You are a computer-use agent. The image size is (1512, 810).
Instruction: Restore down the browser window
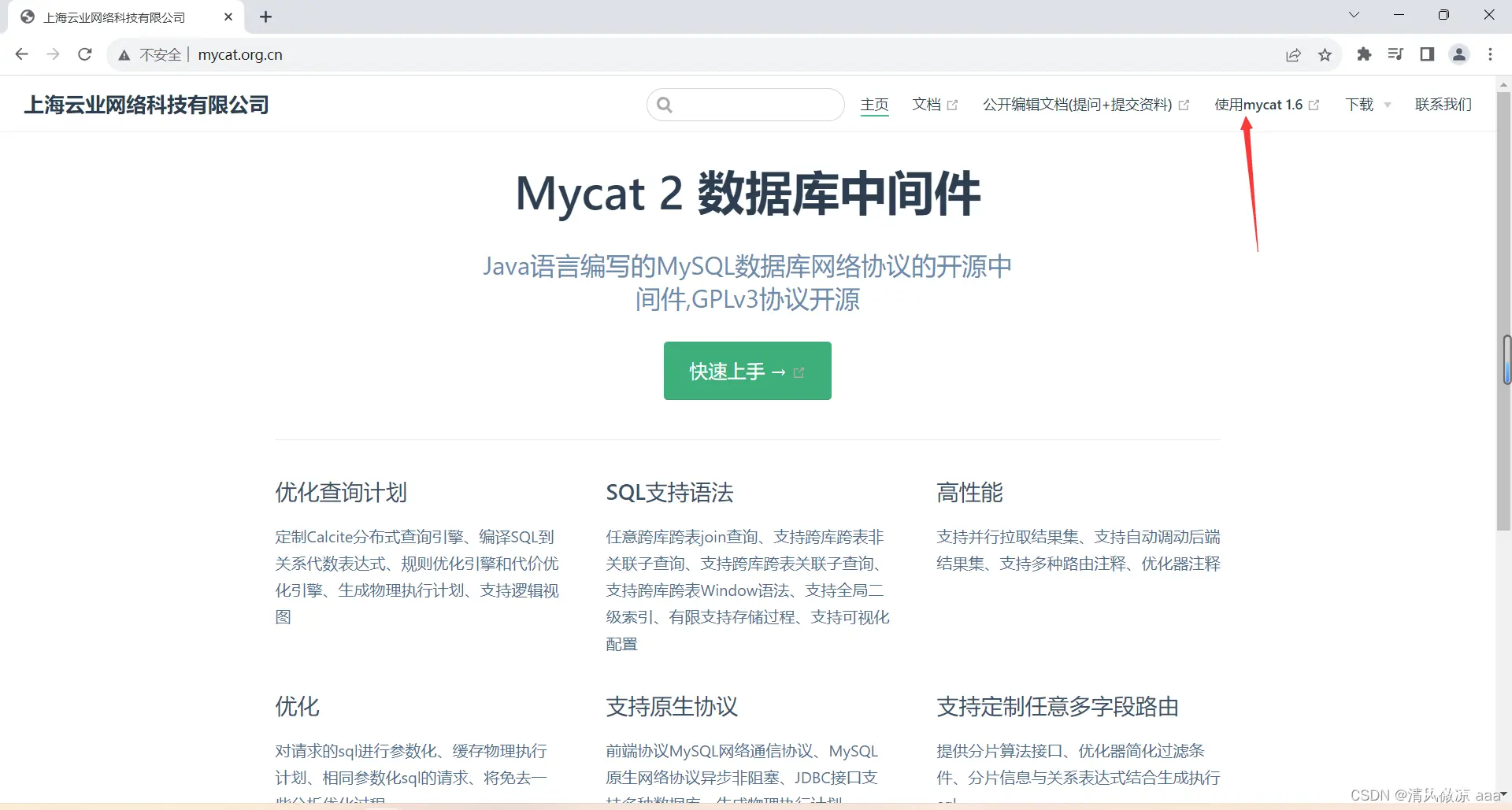point(1443,15)
